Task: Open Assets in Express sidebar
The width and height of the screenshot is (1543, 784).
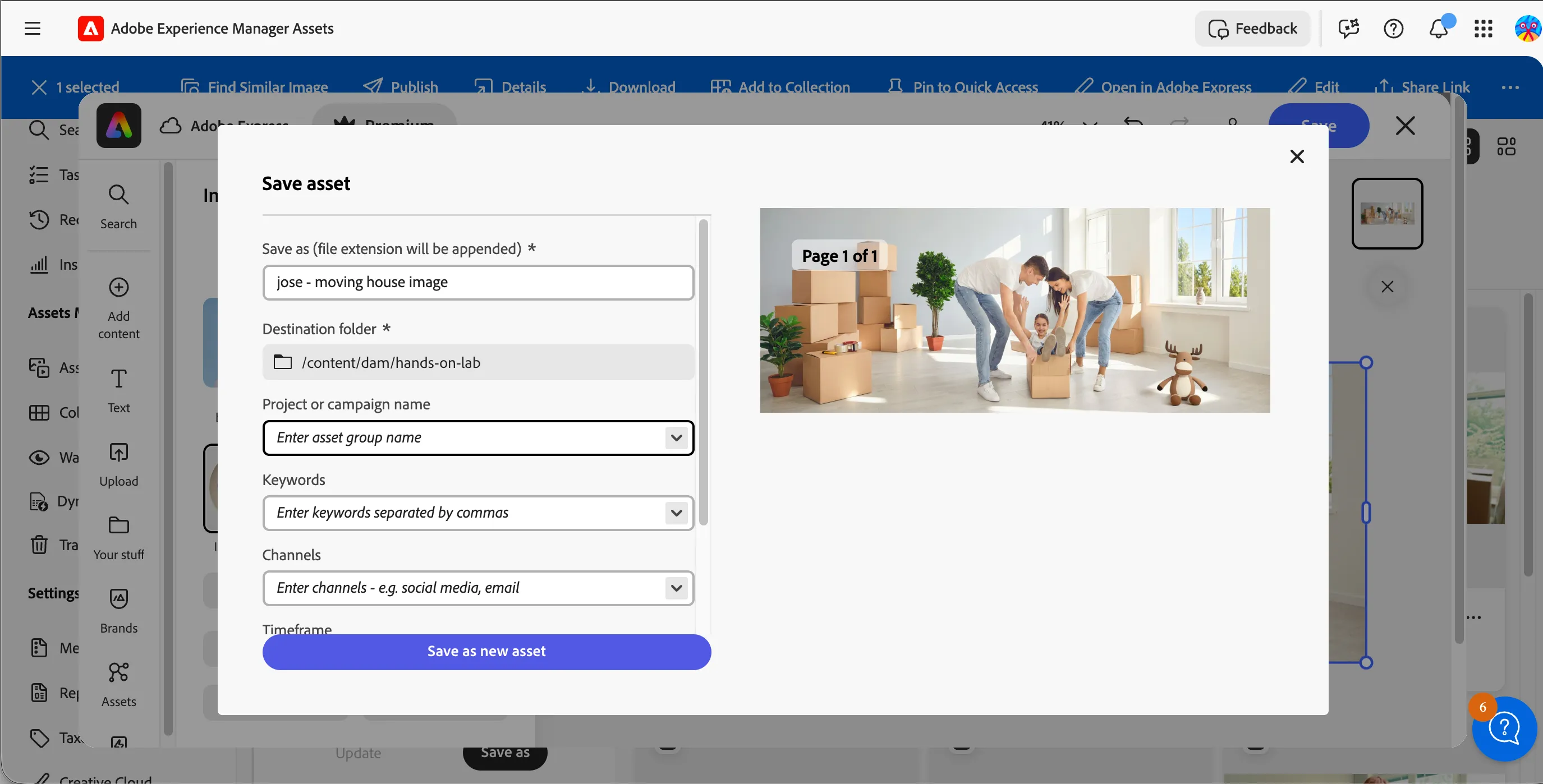Action: click(x=118, y=685)
